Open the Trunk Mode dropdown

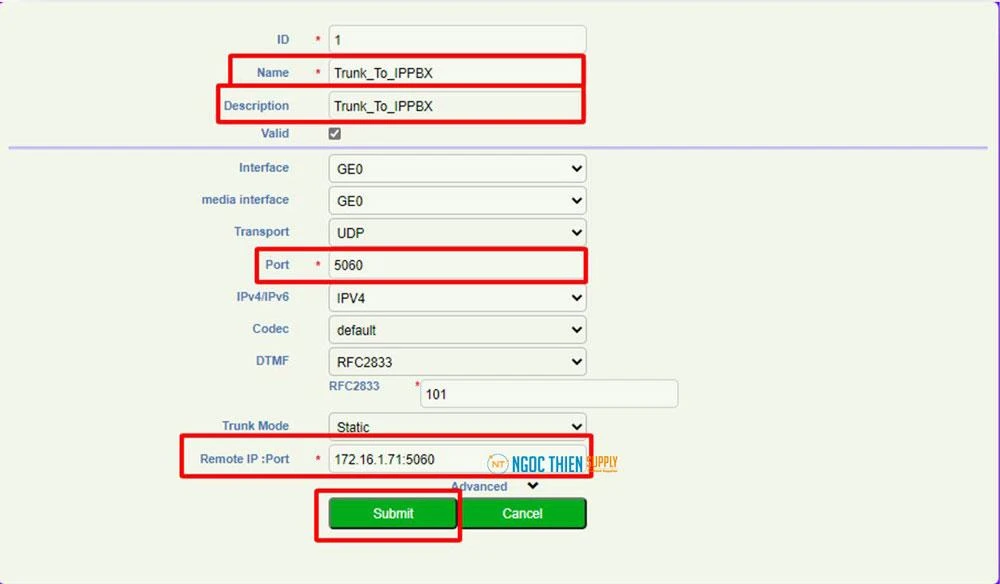coord(457,426)
